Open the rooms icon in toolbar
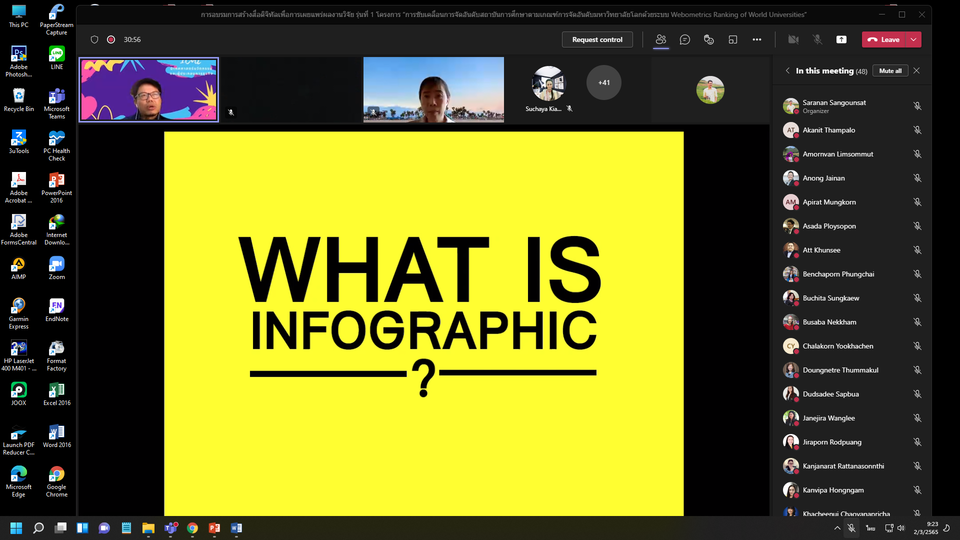The height and width of the screenshot is (540, 960). (732, 39)
